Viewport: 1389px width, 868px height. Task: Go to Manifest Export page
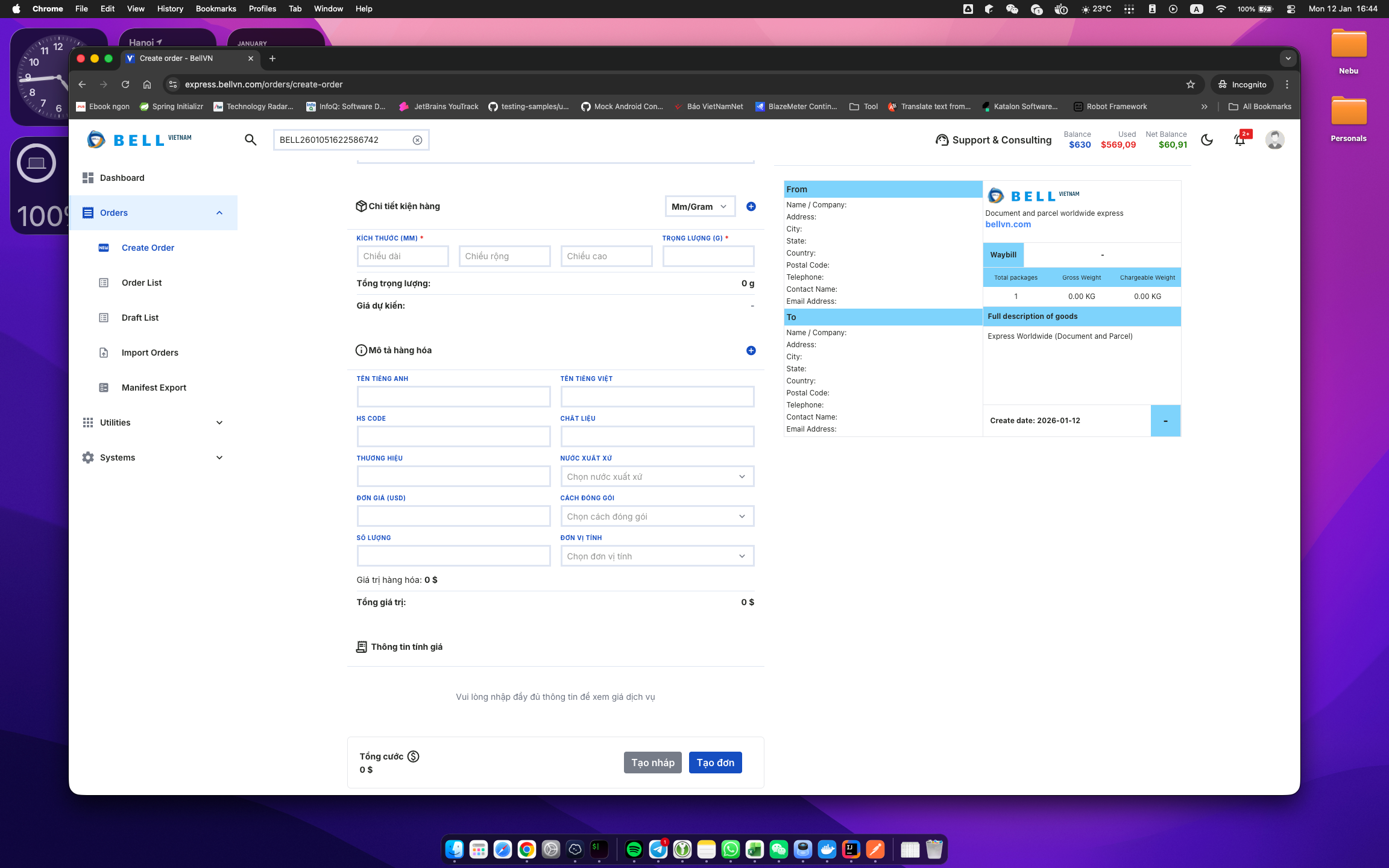click(154, 388)
